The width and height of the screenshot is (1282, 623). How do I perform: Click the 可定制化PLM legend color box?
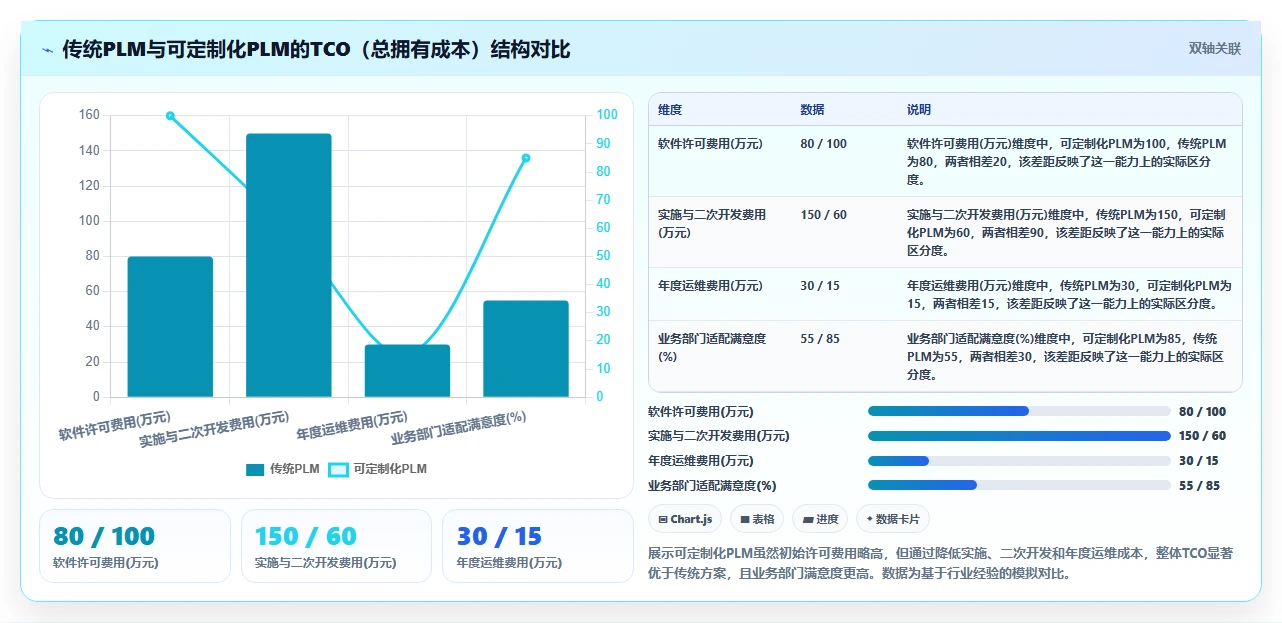[x=338, y=469]
